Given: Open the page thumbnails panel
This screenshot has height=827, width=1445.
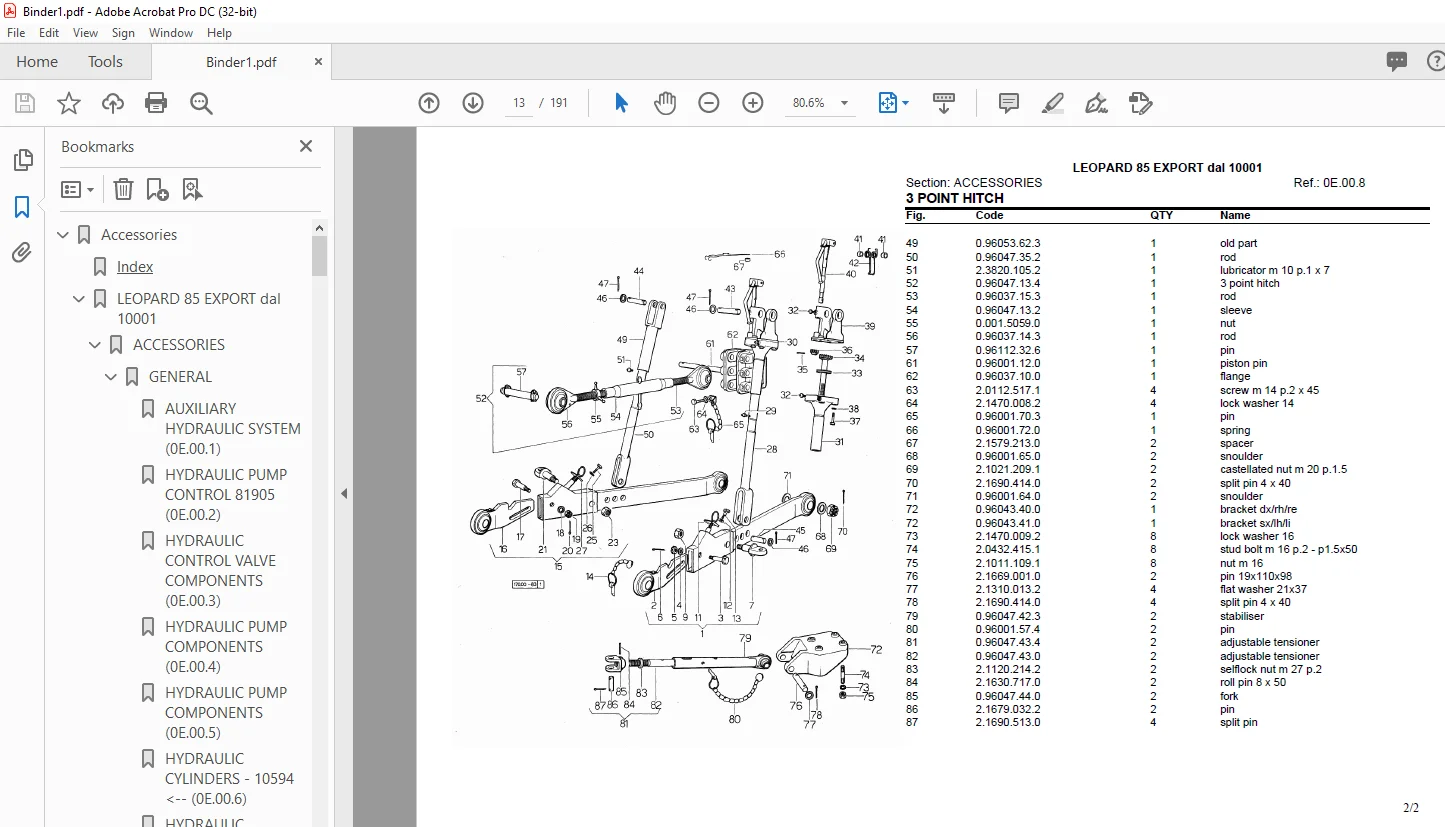Looking at the screenshot, I should pos(22,160).
